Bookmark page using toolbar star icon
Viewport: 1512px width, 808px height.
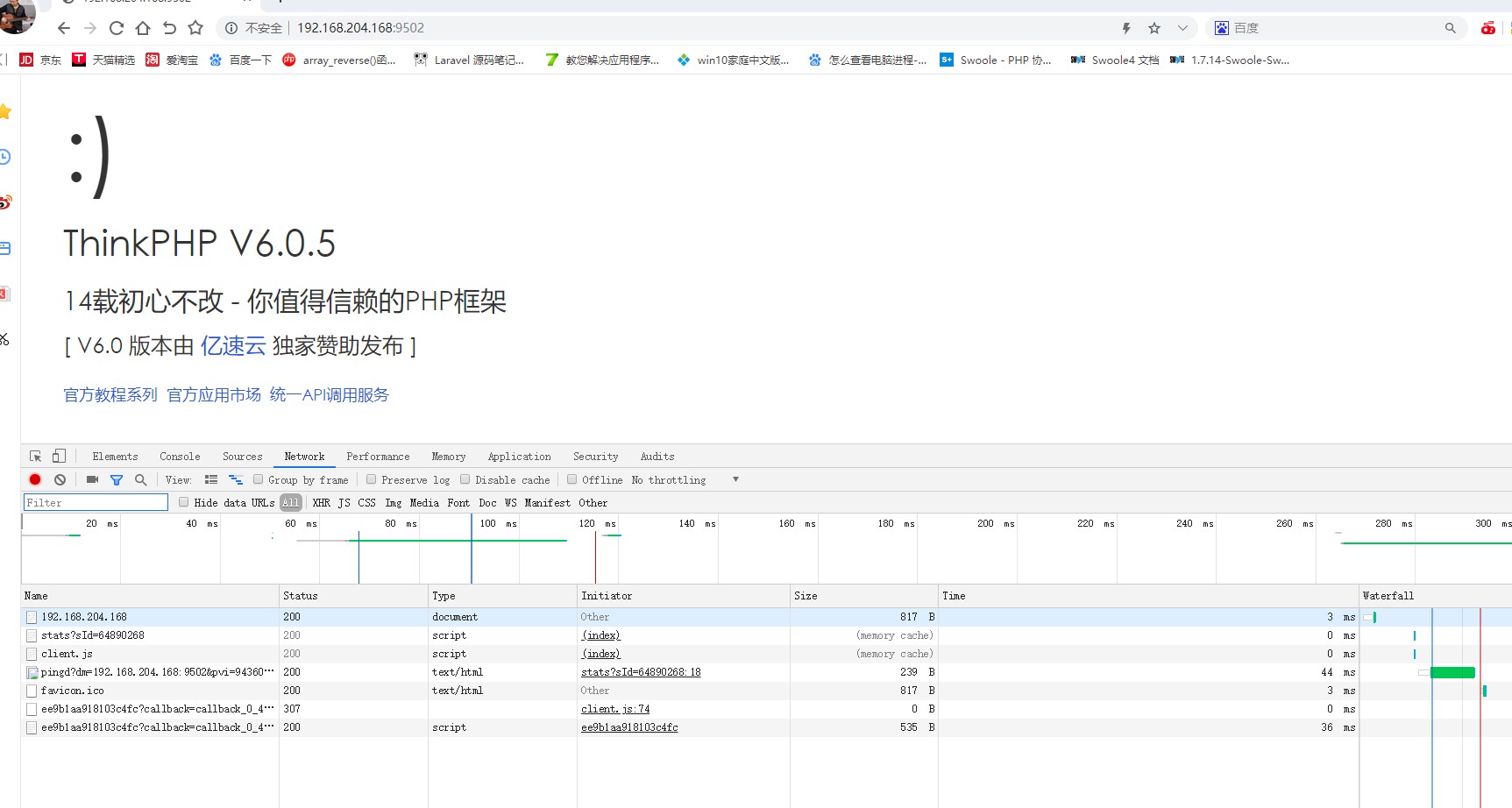(x=195, y=28)
